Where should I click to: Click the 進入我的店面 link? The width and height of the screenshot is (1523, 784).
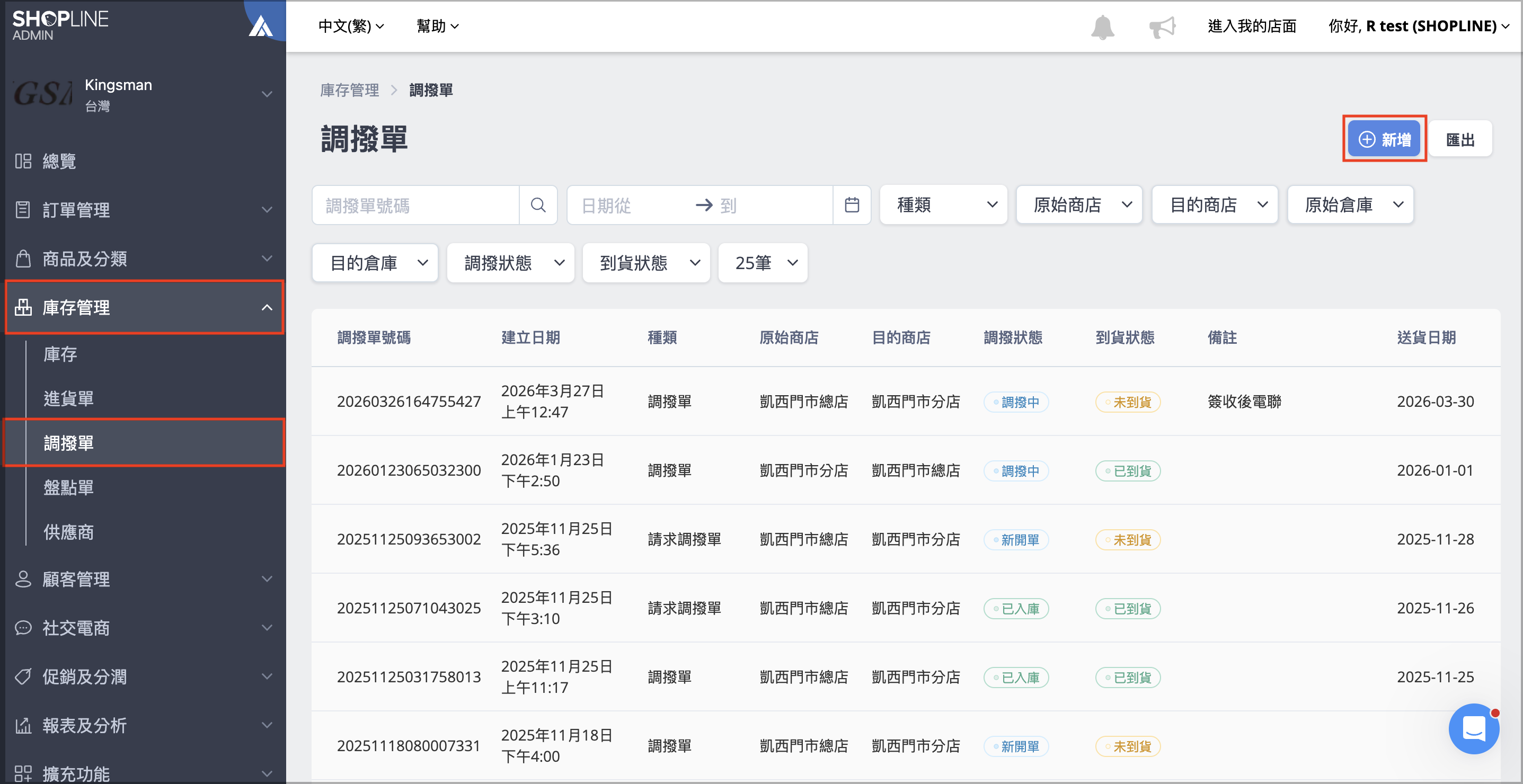pos(1252,26)
